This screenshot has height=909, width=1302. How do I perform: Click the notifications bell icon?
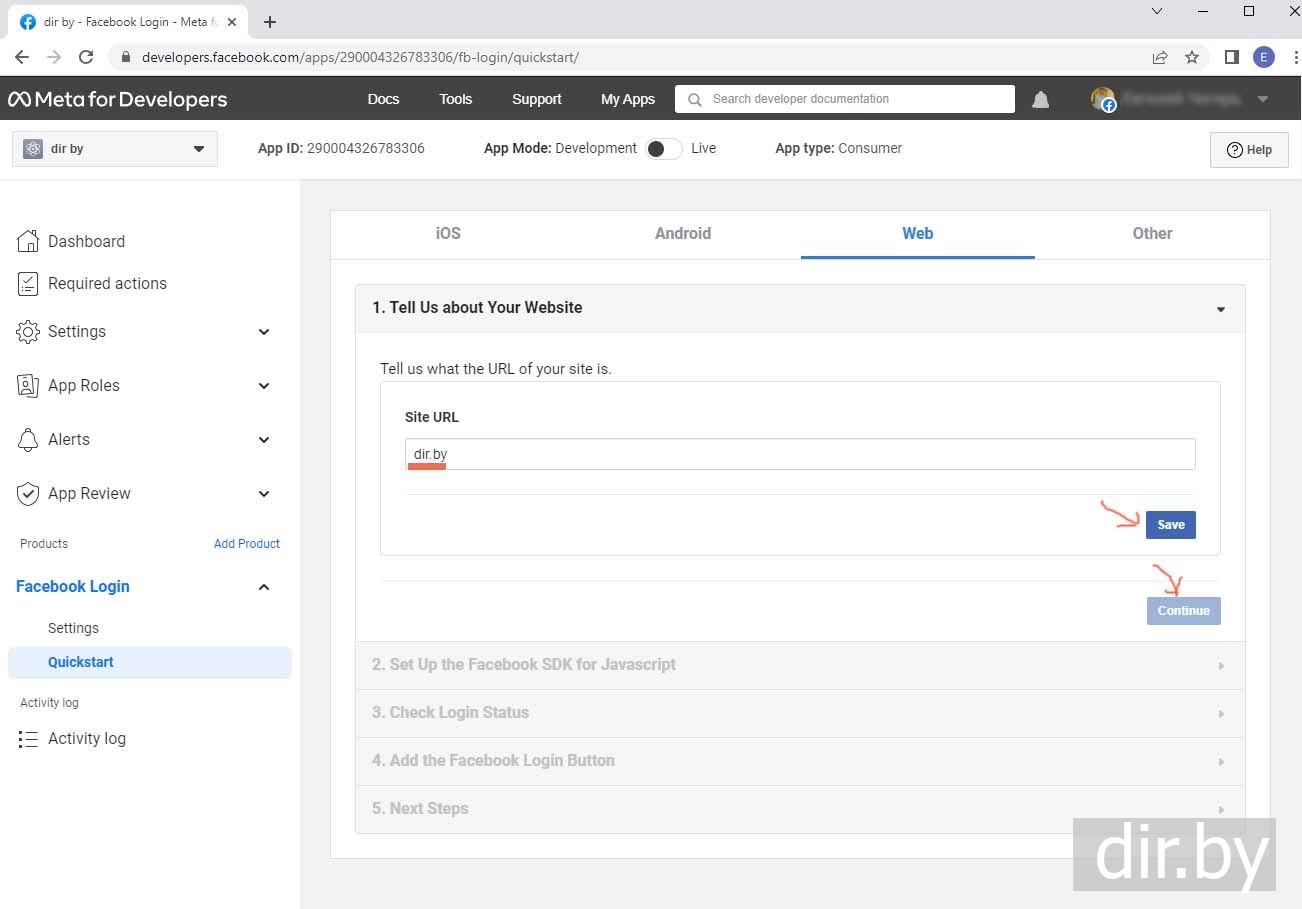click(1040, 100)
